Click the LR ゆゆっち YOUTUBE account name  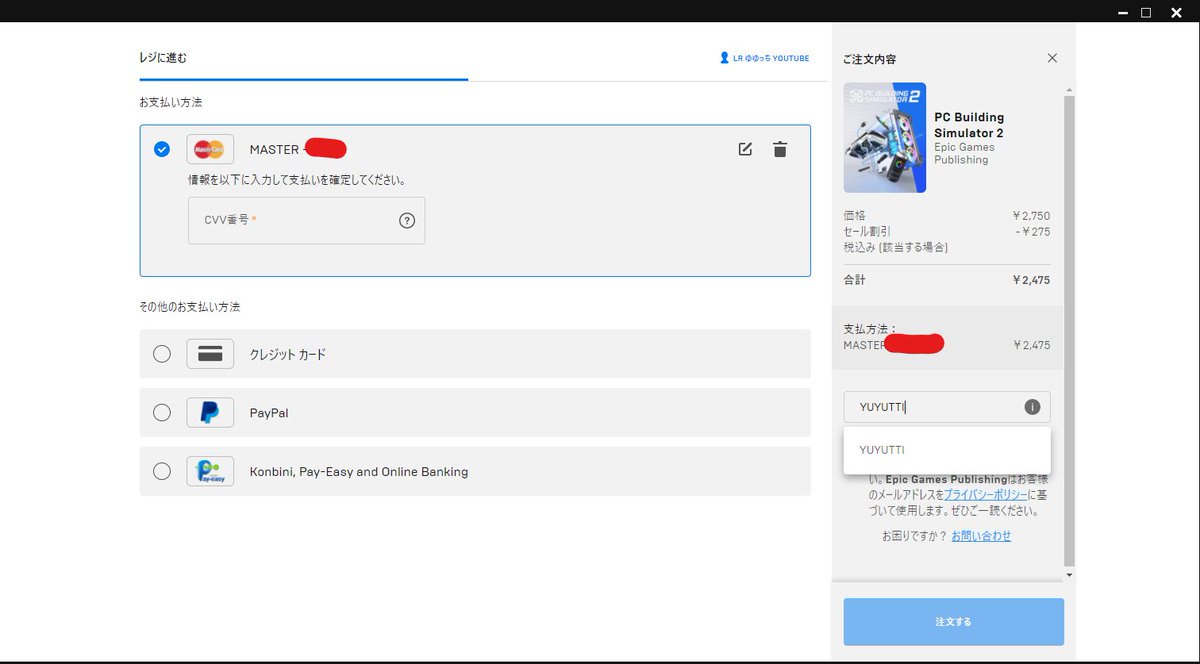(x=771, y=58)
